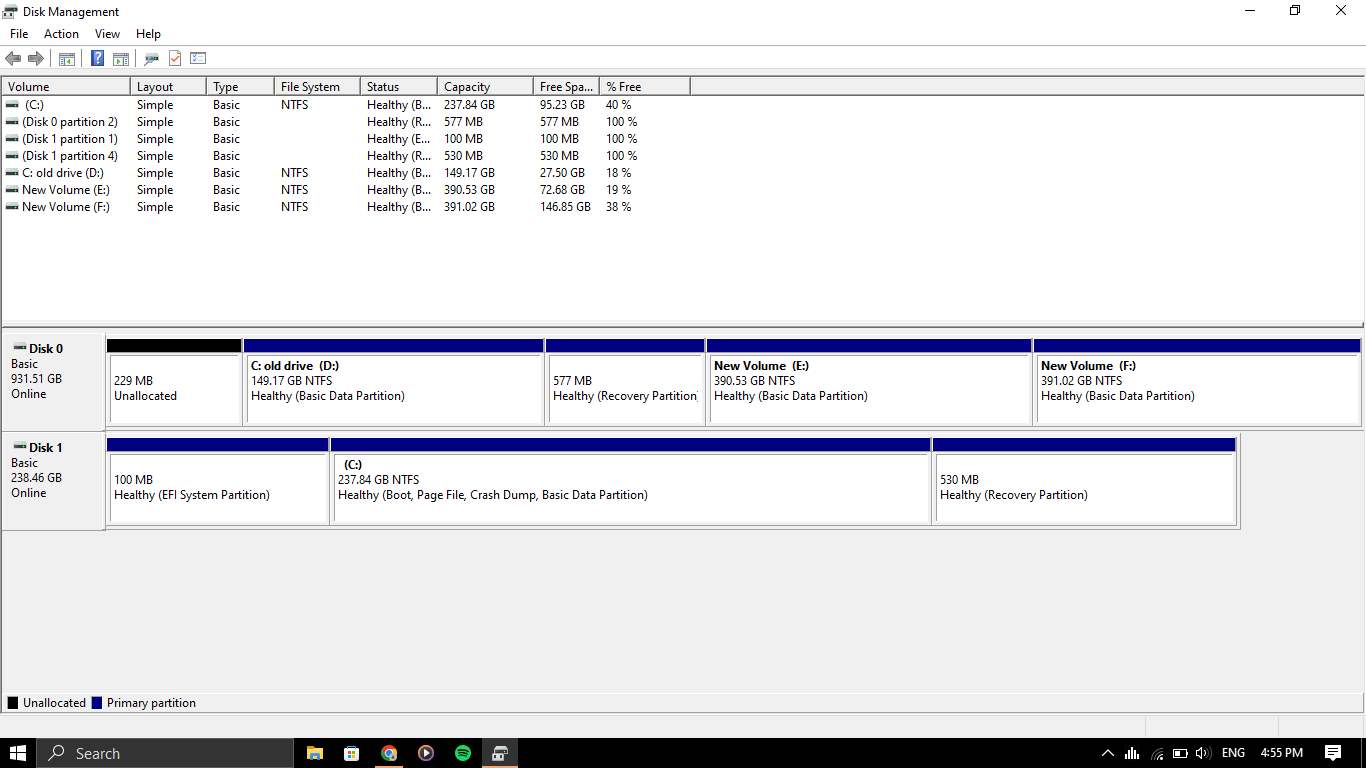Click the checklist toolbar icon
This screenshot has height=768, width=1366.
pos(198,59)
